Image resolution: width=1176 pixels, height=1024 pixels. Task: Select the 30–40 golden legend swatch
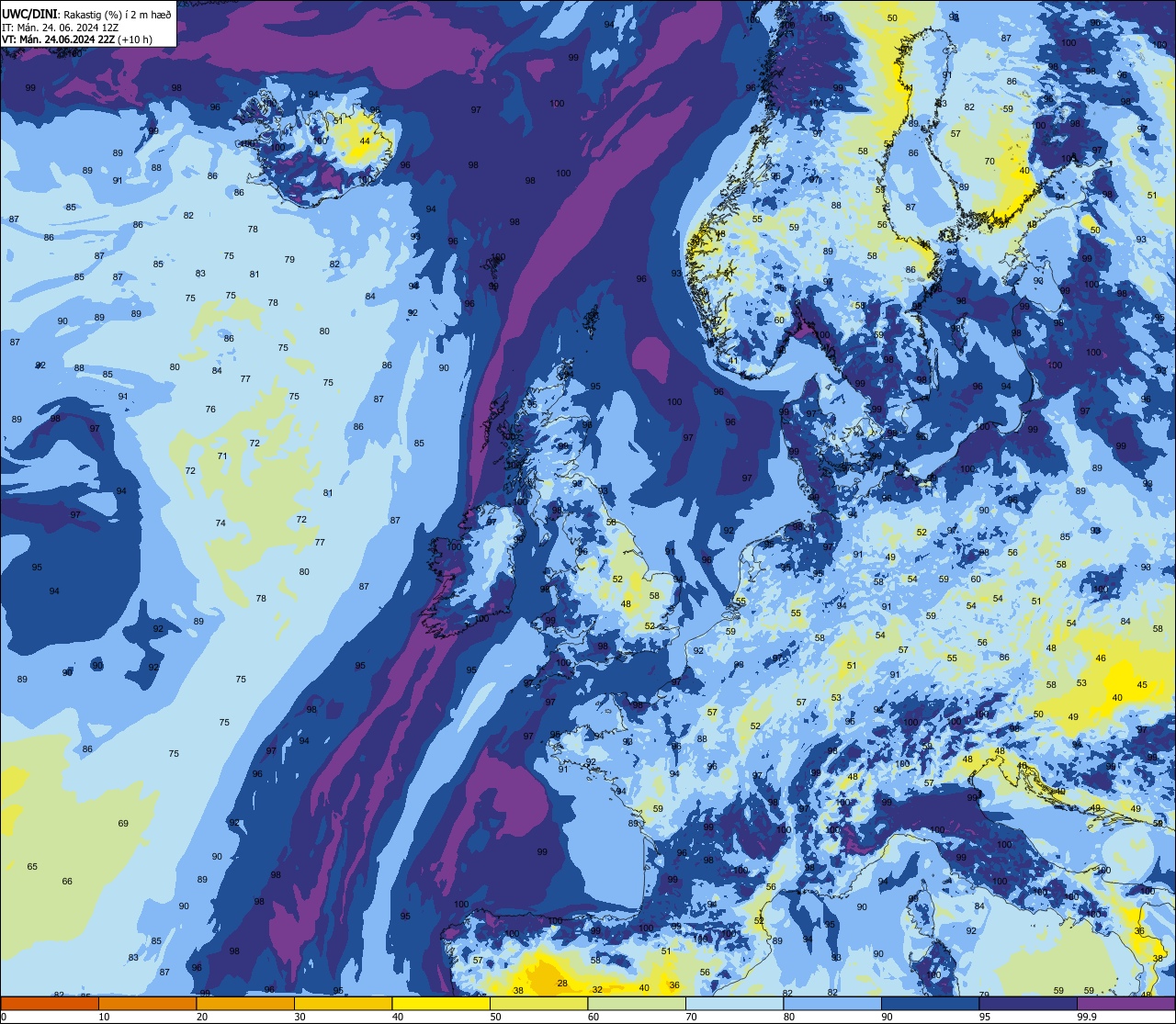(343, 1003)
